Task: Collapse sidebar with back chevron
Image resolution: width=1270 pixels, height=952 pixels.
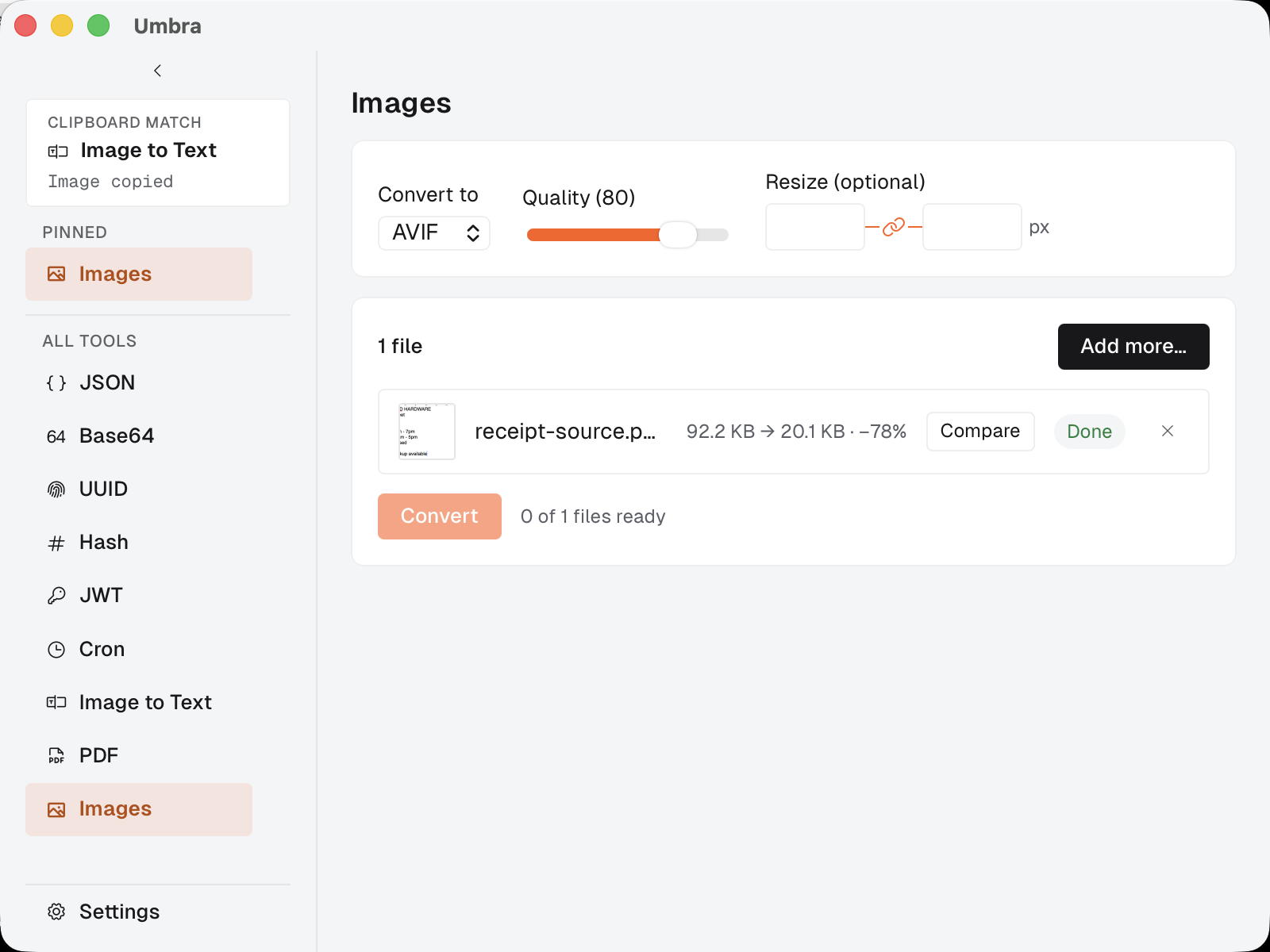Action: point(157,71)
